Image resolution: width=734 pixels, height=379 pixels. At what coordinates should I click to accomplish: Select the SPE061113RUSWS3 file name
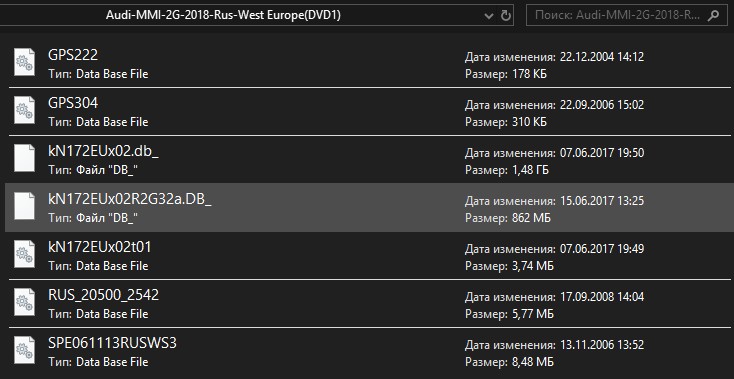112,343
